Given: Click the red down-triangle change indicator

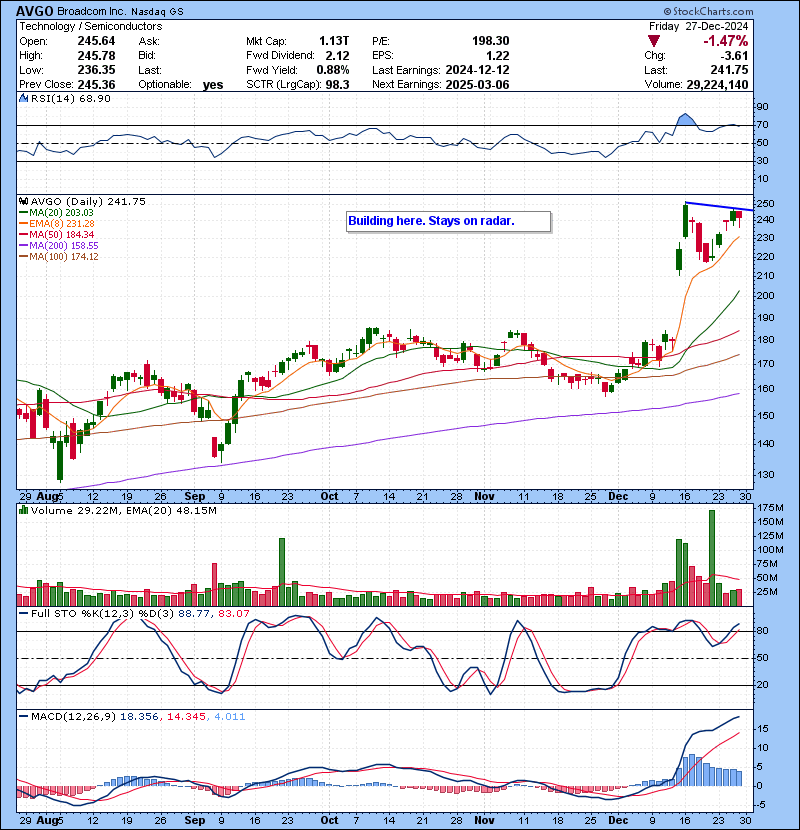Looking at the screenshot, I should pos(654,41).
